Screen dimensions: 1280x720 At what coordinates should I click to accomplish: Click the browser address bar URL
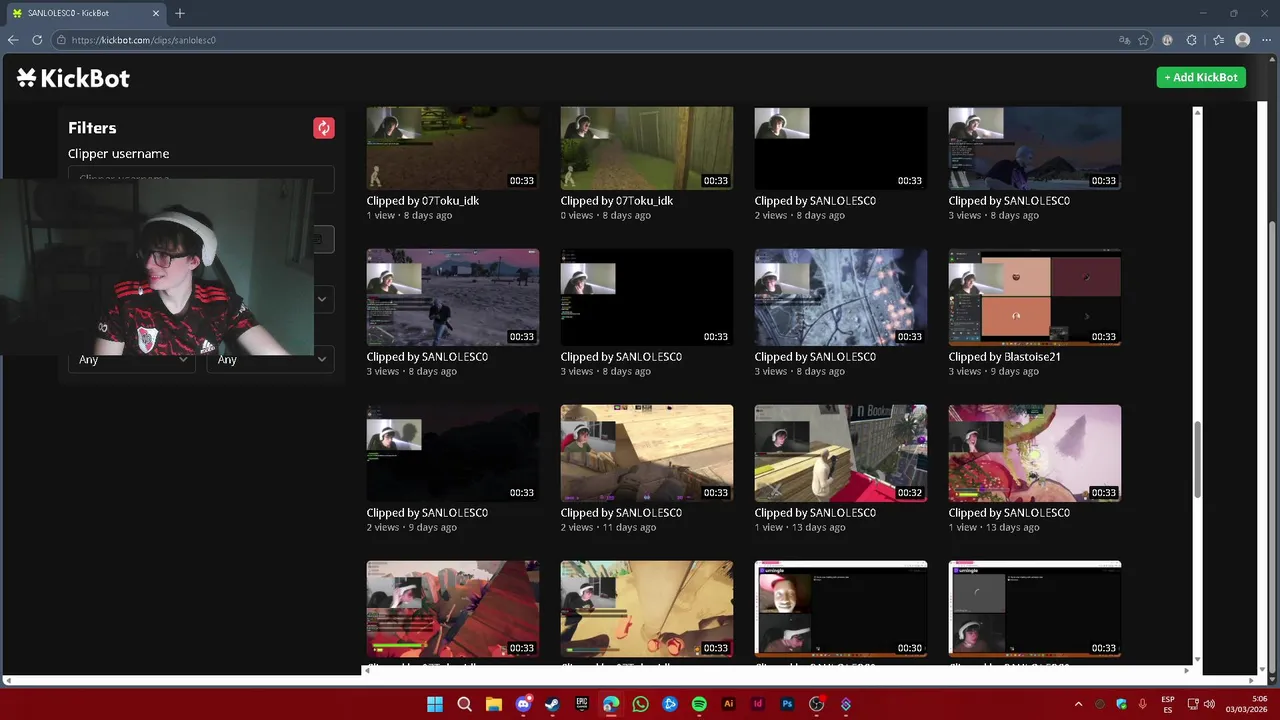click(x=143, y=40)
